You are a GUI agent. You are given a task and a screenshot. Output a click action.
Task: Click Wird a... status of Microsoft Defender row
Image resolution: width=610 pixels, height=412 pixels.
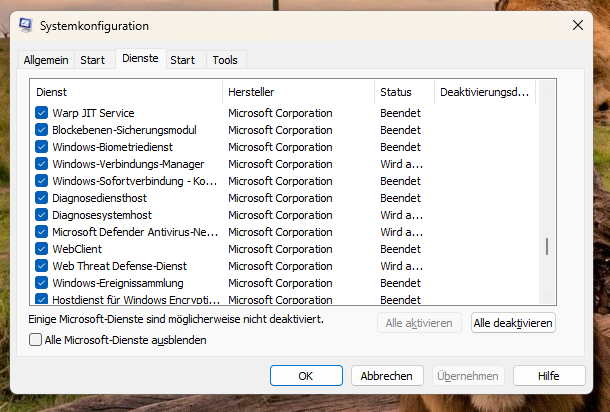(x=401, y=232)
